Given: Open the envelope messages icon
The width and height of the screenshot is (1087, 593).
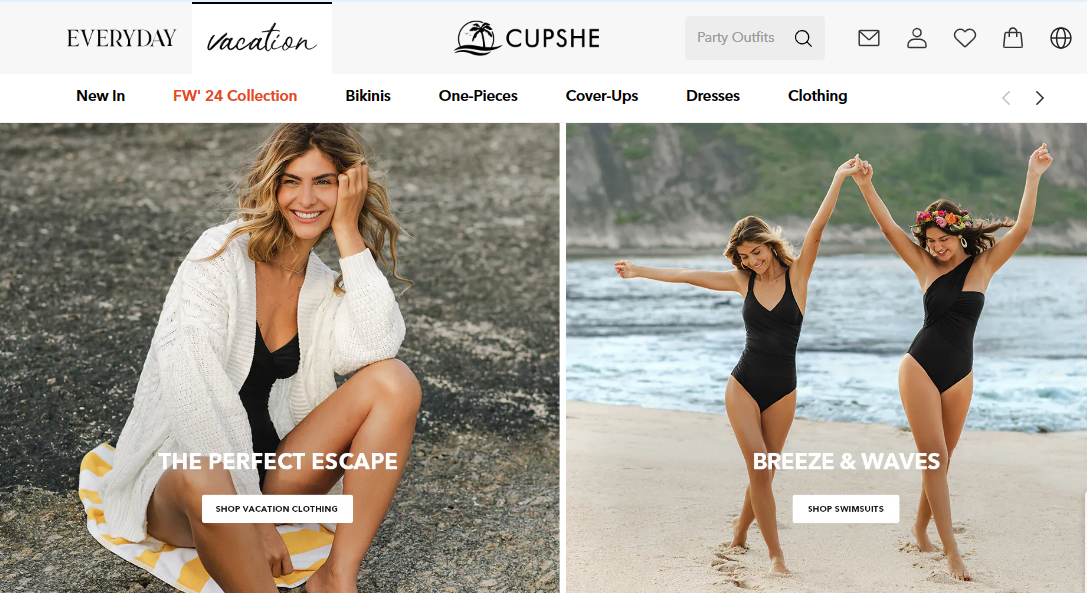Looking at the screenshot, I should tap(869, 37).
